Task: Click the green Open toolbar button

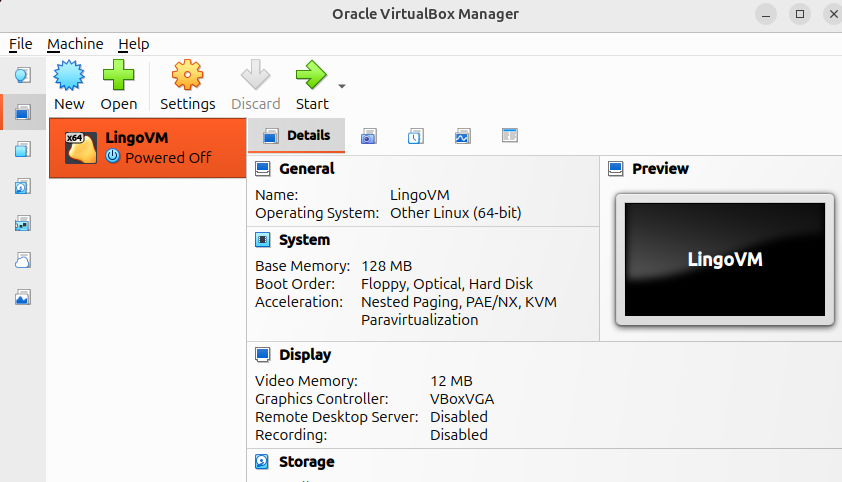Action: point(119,85)
